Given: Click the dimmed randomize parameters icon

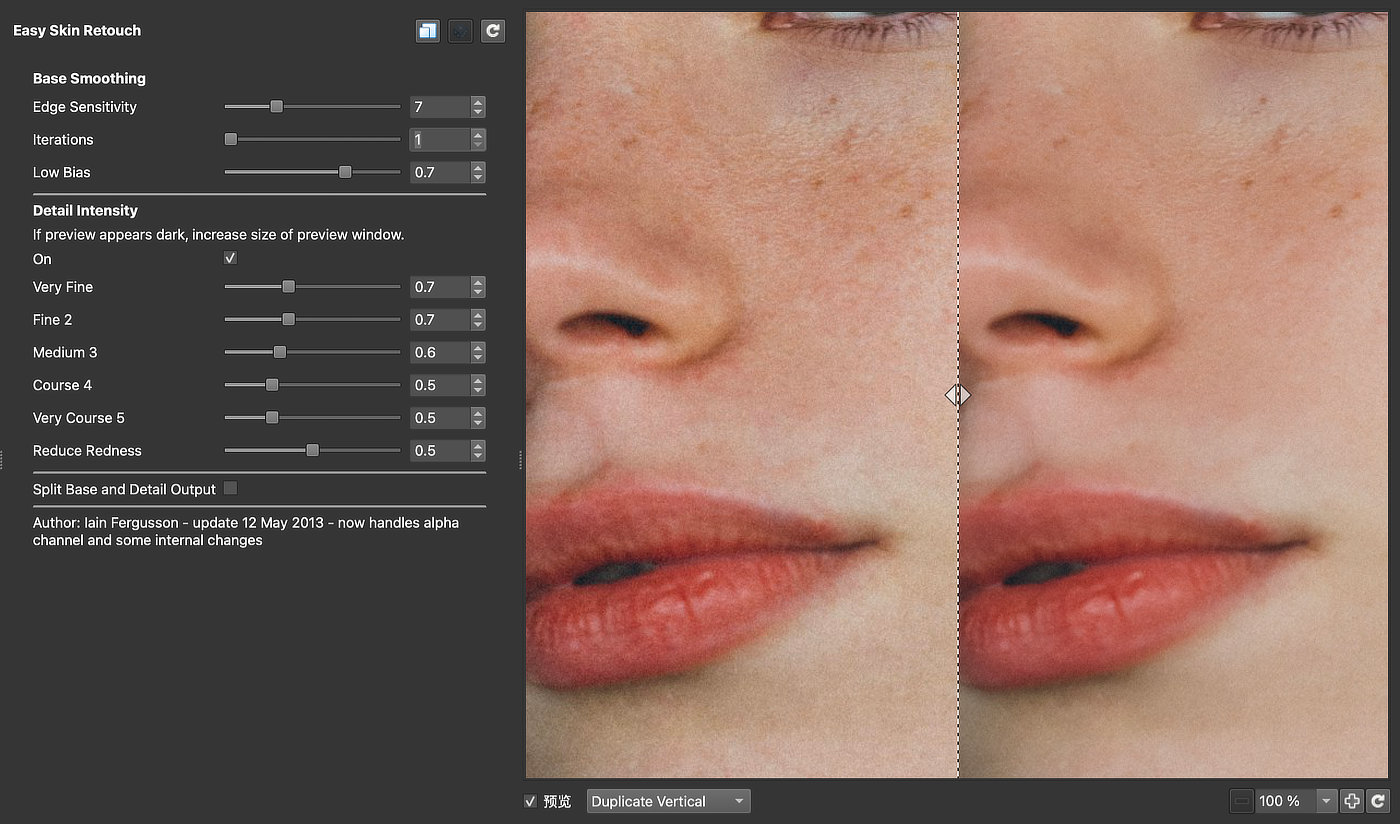Looking at the screenshot, I should pyautogui.click(x=460, y=31).
